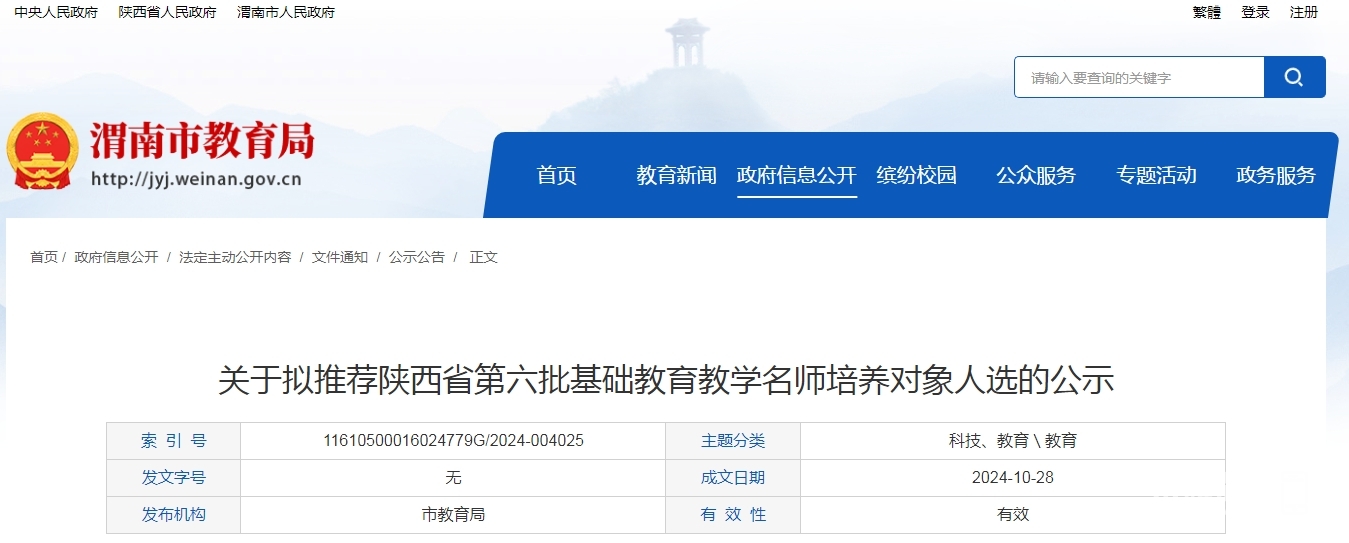Go to 首页 in the breadcrumb

[44, 257]
